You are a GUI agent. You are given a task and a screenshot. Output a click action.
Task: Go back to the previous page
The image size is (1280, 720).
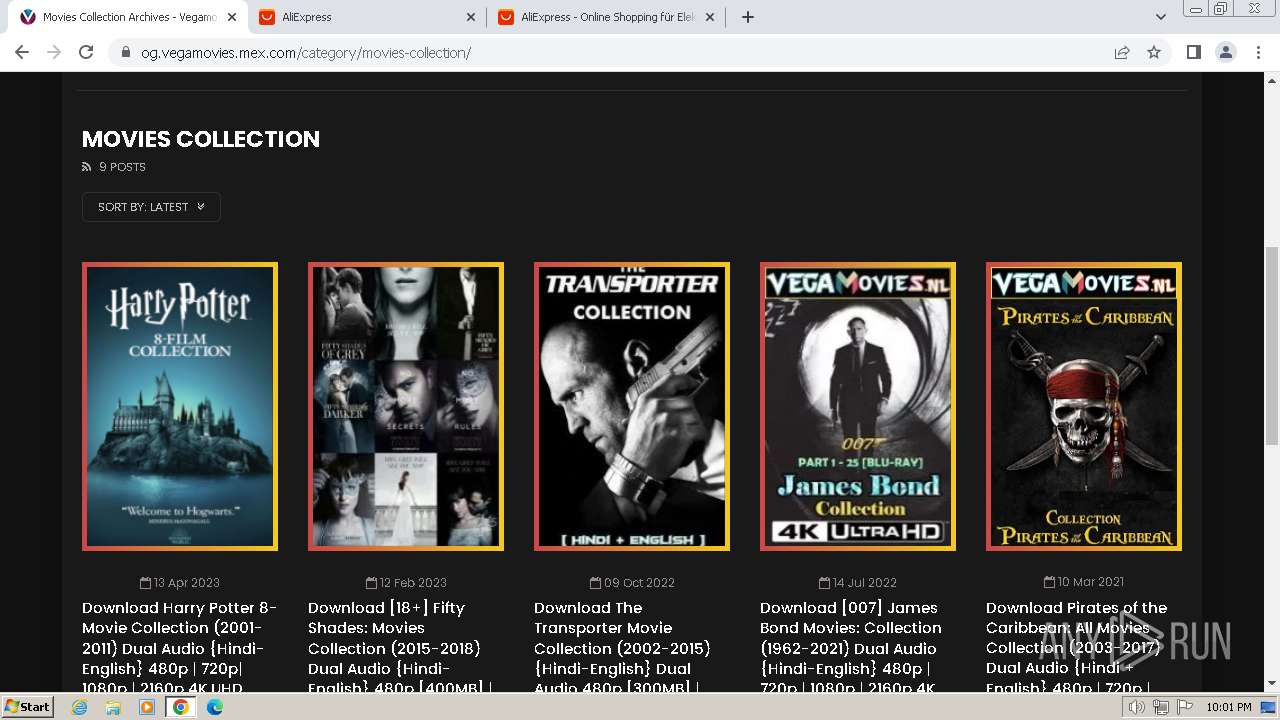[x=22, y=52]
